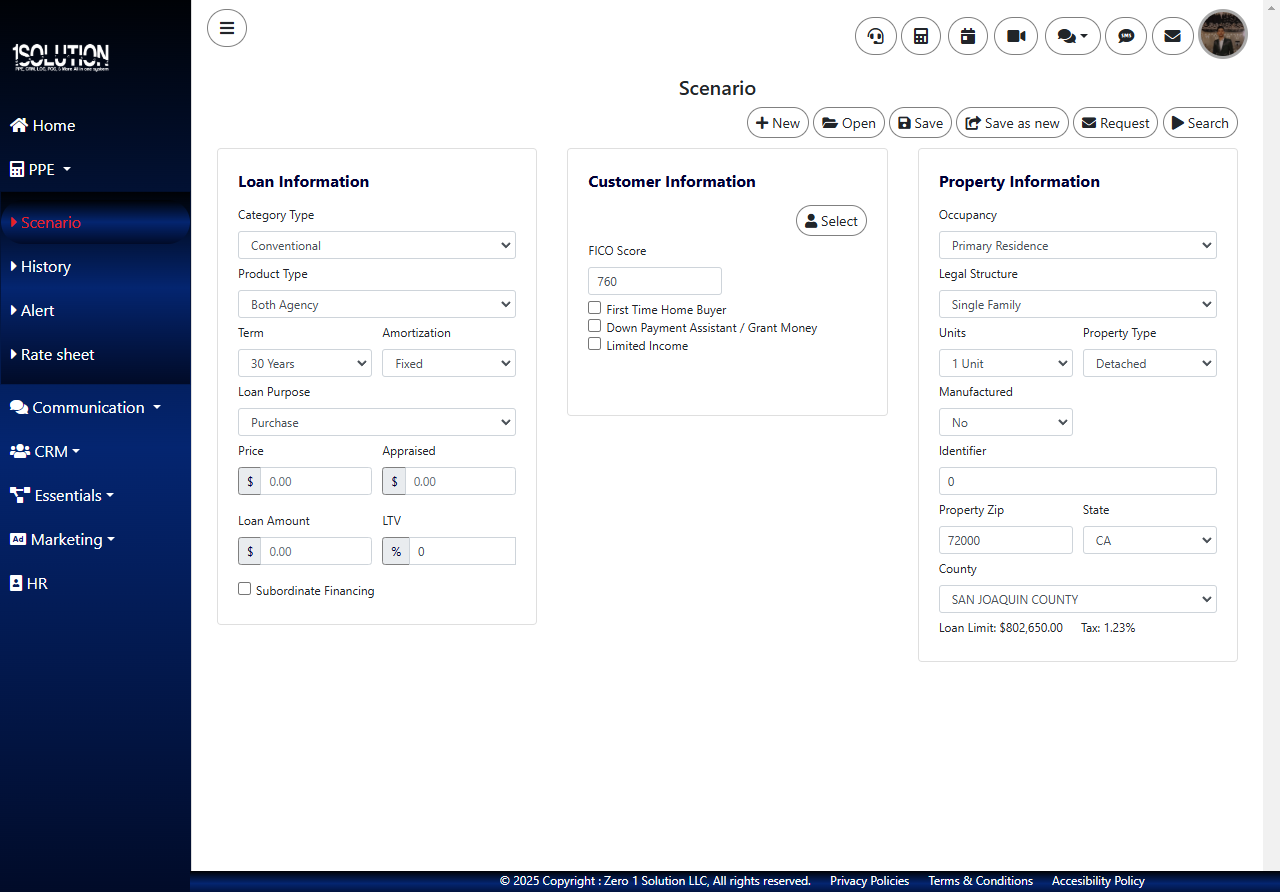Open the user profile avatar
The height and width of the screenshot is (892, 1280).
tap(1223, 35)
